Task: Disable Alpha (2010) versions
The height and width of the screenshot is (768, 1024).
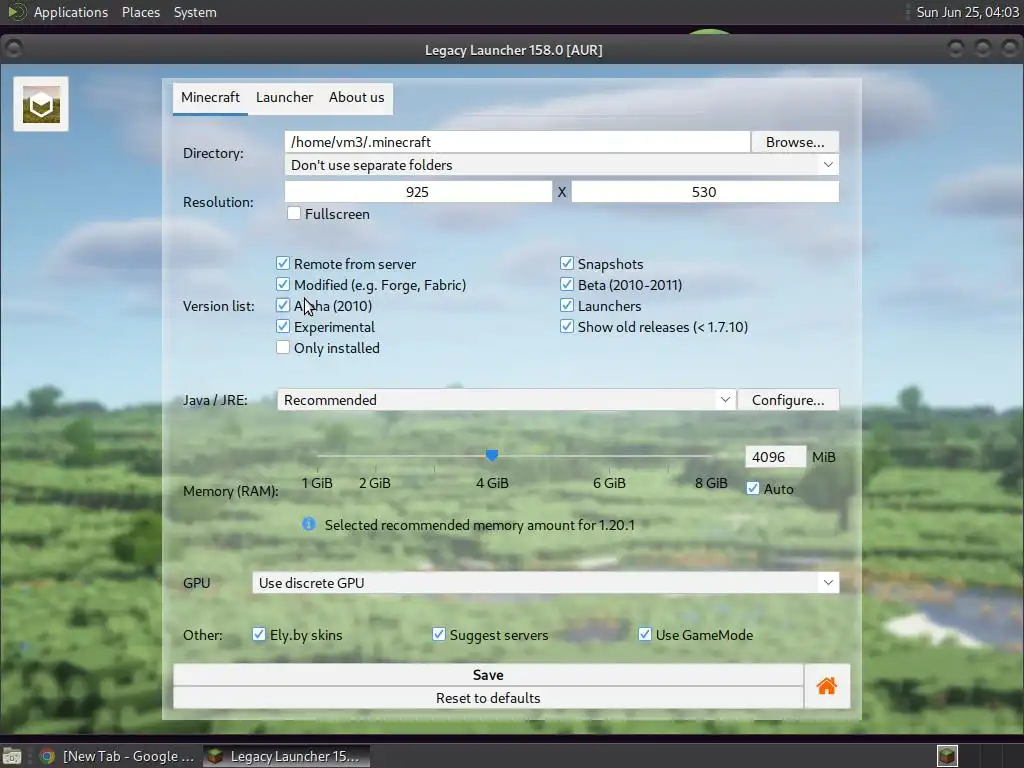Action: [x=283, y=305]
